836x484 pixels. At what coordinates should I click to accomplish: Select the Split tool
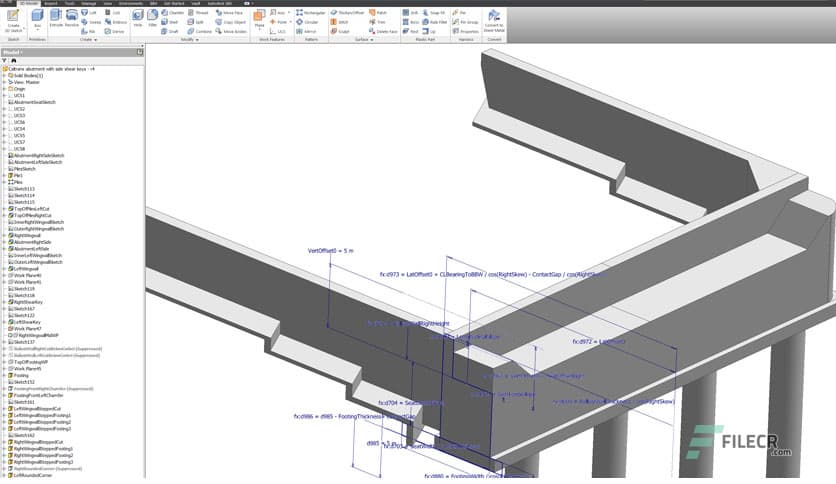click(196, 22)
